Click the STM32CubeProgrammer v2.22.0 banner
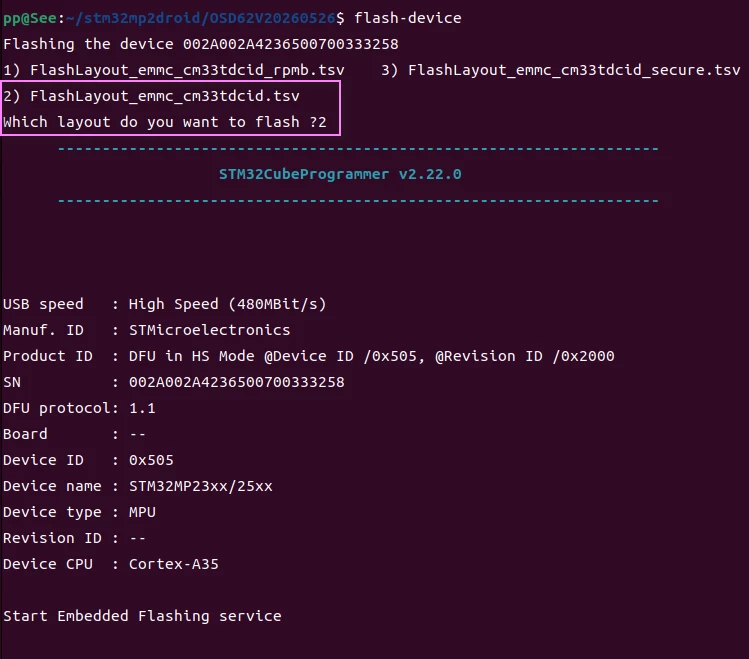This screenshot has width=749, height=659. (x=340, y=174)
